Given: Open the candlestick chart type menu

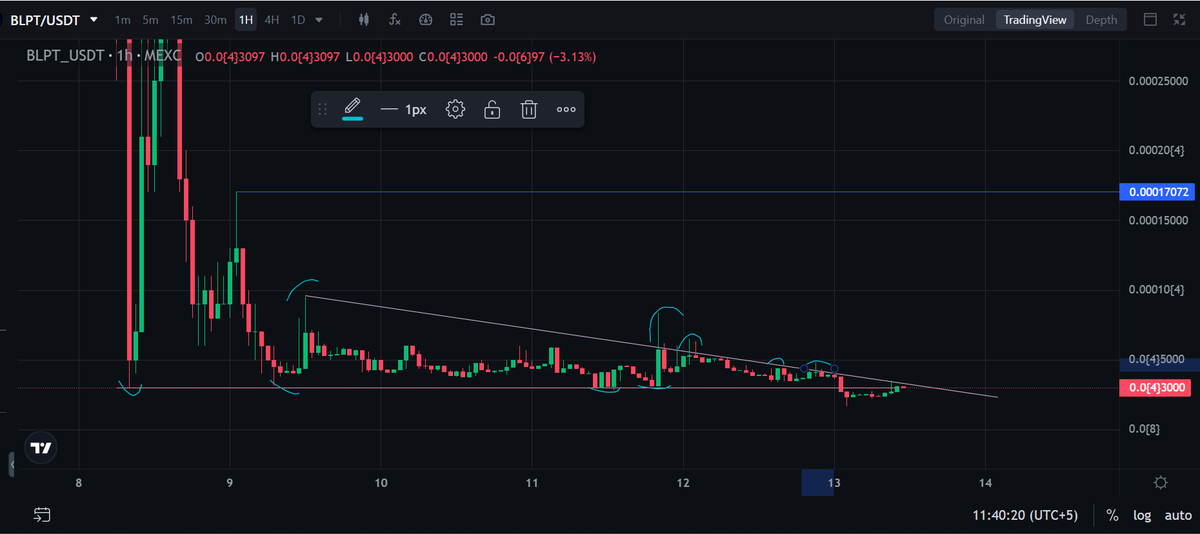Looking at the screenshot, I should (x=364, y=20).
